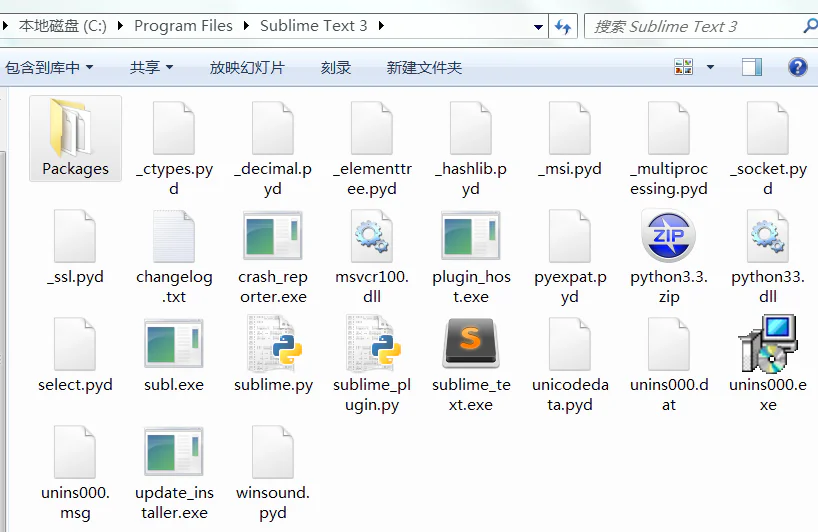Select the _ssl.pyd file icon
The image size is (818, 532).
(75, 236)
